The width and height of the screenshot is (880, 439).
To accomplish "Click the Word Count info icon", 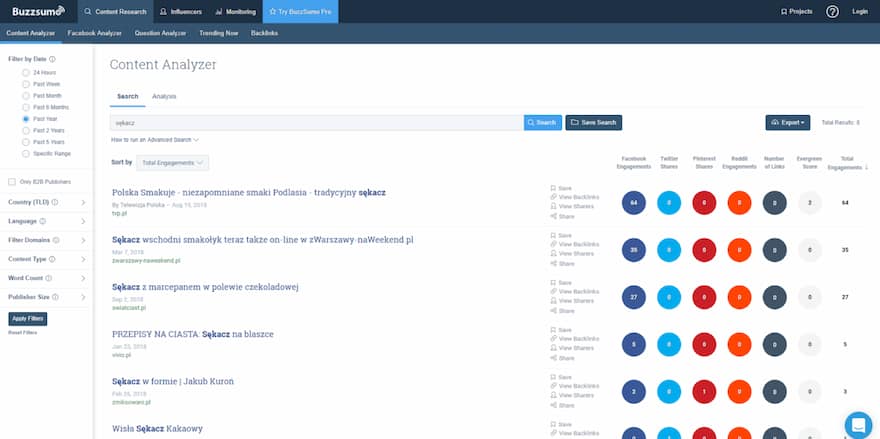I will 49,278.
